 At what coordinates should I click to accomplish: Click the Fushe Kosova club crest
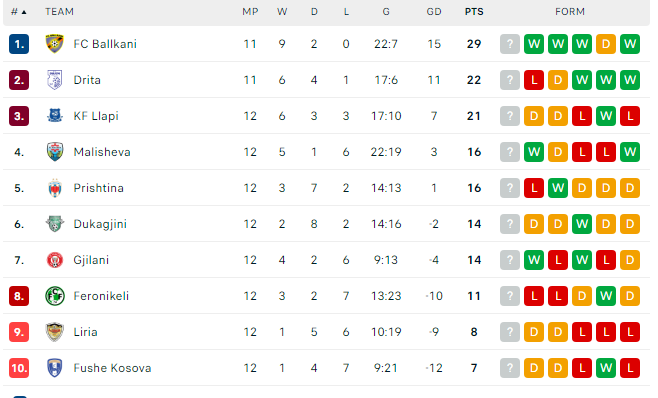[55, 368]
